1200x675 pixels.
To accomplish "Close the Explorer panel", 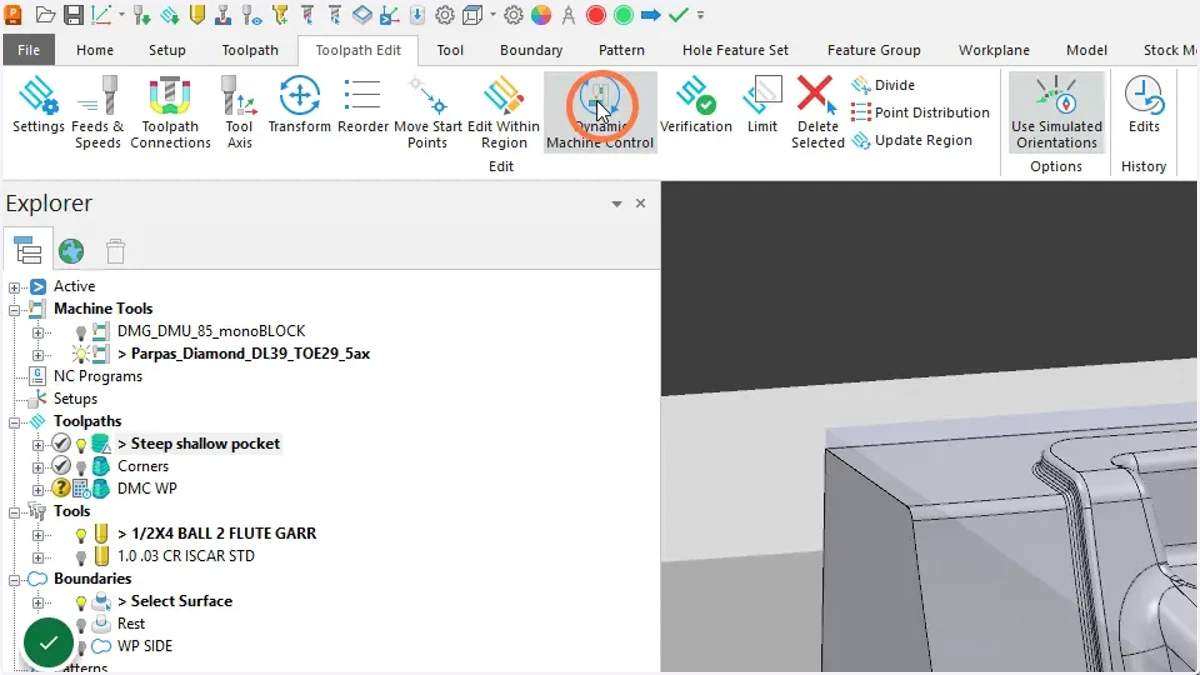I will 641,204.
